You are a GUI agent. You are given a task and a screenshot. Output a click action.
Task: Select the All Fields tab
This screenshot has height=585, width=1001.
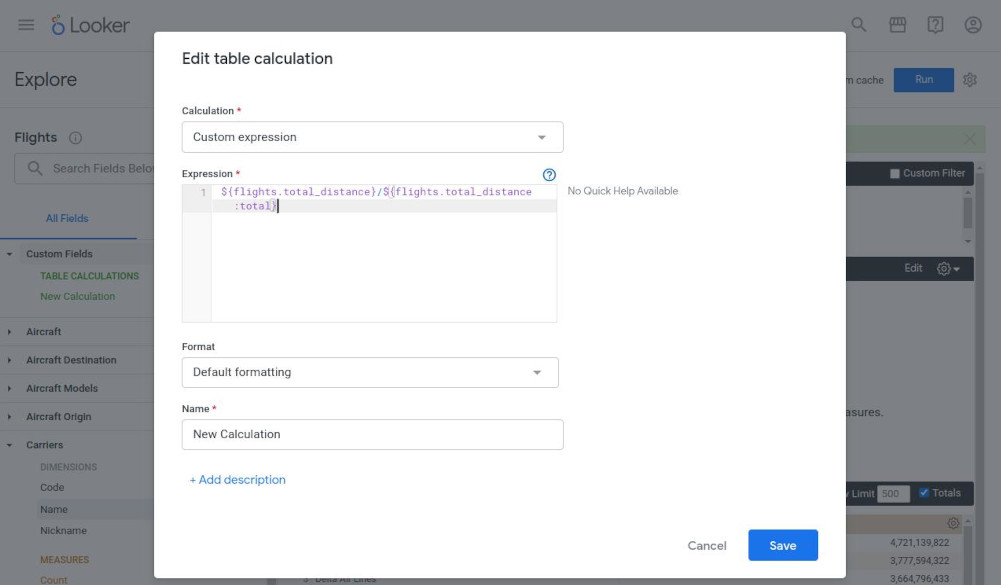click(67, 218)
